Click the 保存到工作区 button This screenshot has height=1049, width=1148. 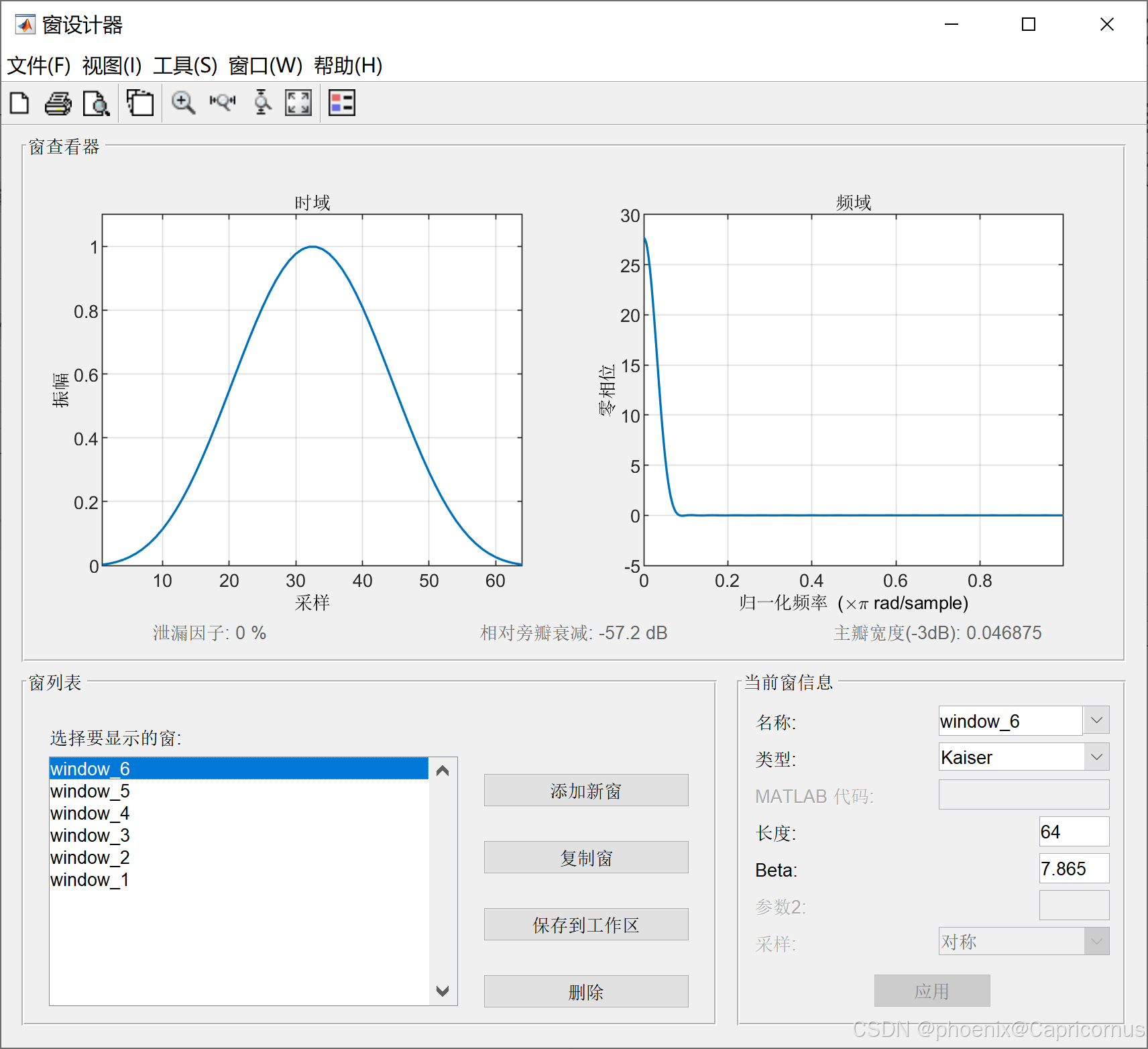coord(586,925)
